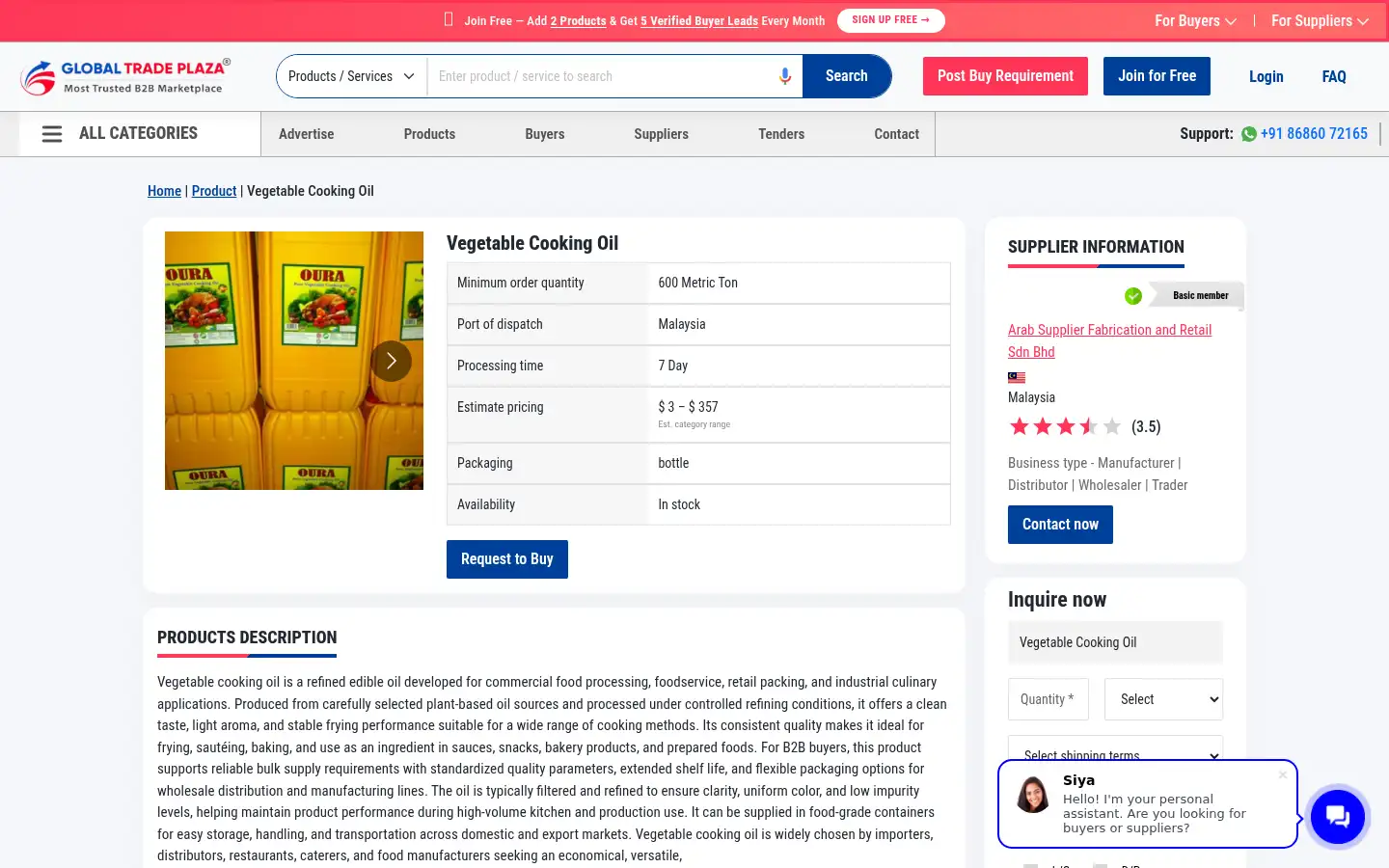This screenshot has height=868, width=1389.
Task: Click Request to Buy button
Action: [507, 559]
